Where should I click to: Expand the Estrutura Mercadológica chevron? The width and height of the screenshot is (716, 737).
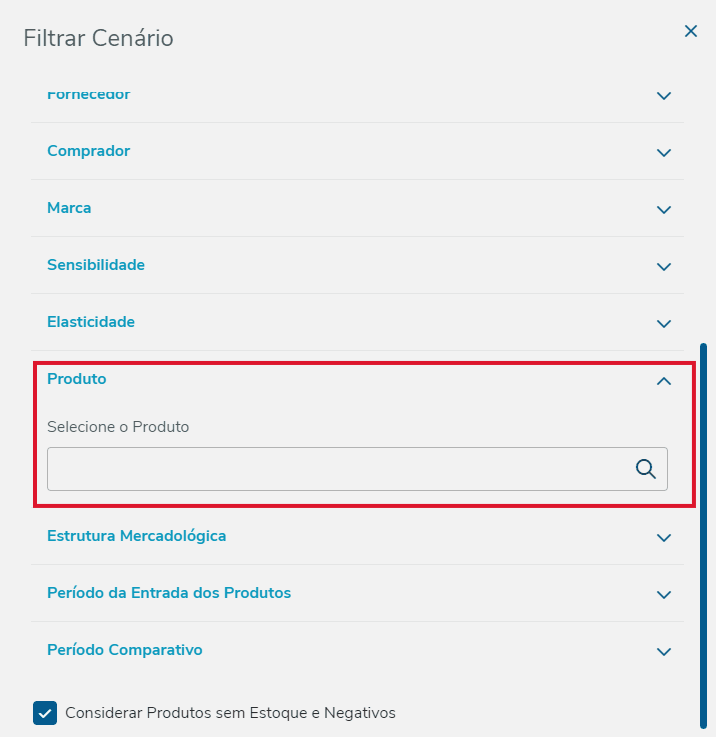click(x=663, y=538)
